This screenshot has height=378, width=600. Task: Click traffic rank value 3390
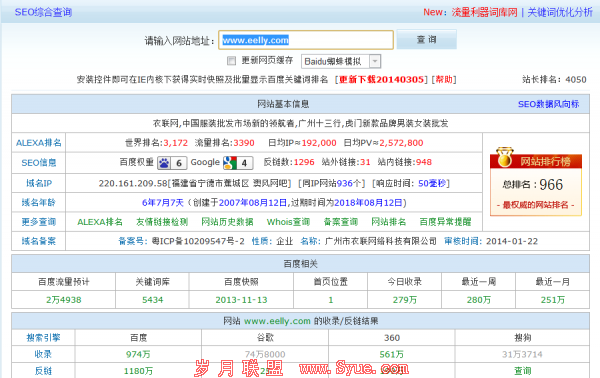(244, 143)
